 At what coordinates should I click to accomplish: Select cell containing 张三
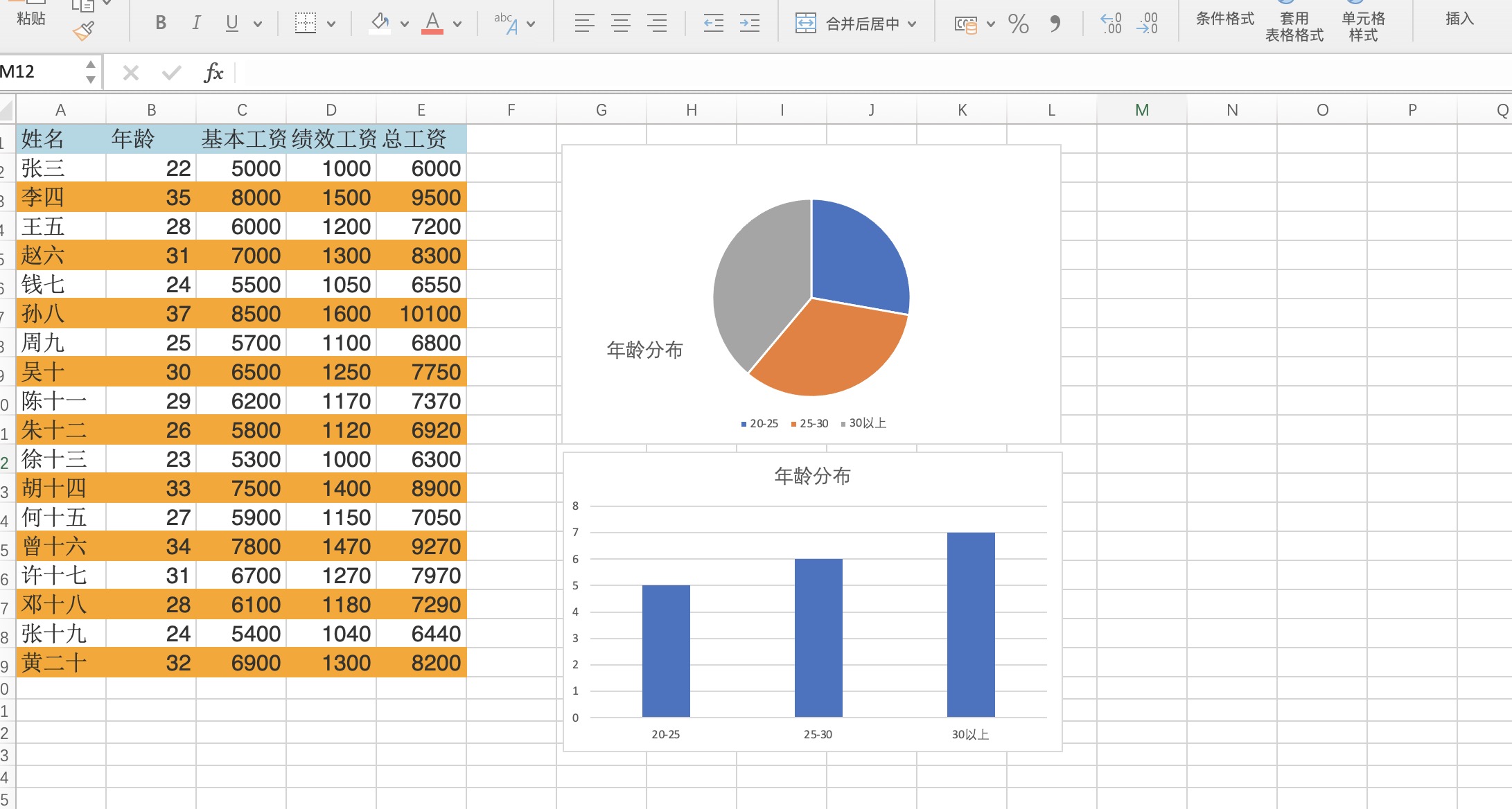(61, 168)
